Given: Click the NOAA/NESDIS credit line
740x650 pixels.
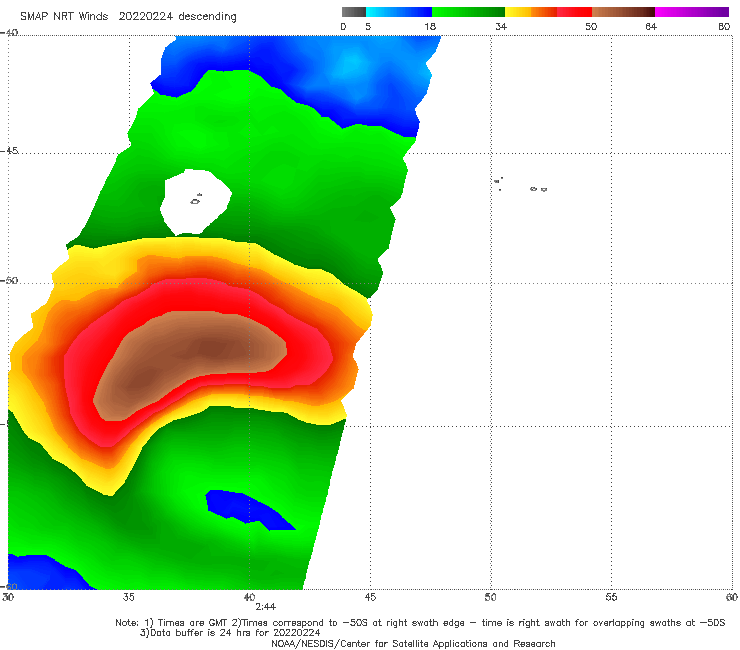Looking at the screenshot, I should click(x=413, y=643).
